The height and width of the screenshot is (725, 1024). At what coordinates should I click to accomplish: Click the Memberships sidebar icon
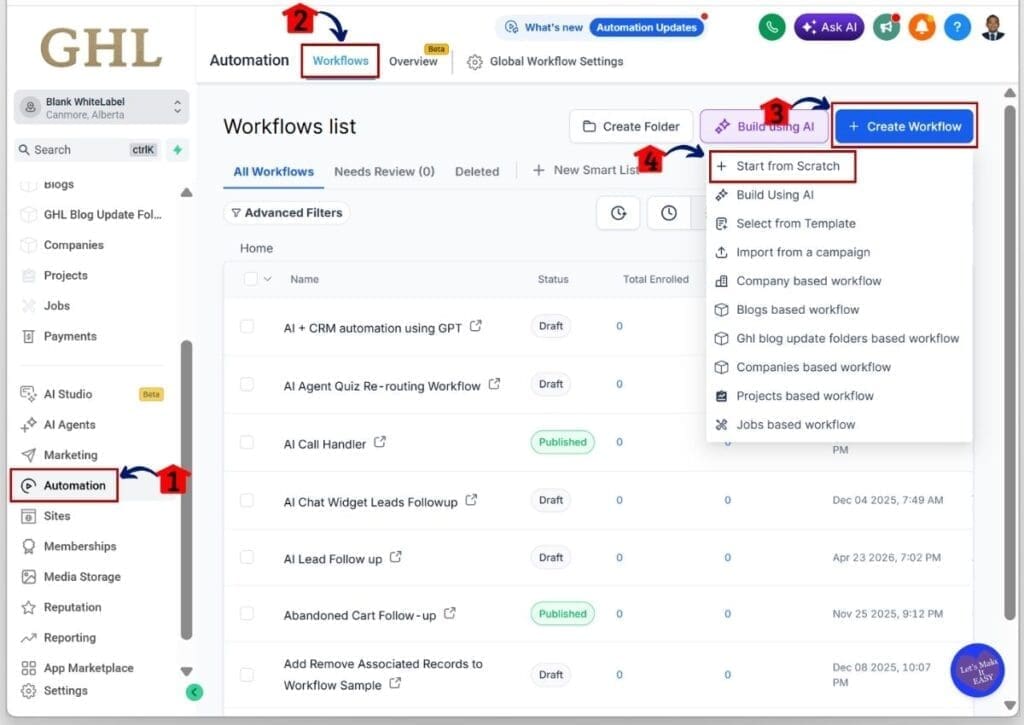[x=28, y=546]
